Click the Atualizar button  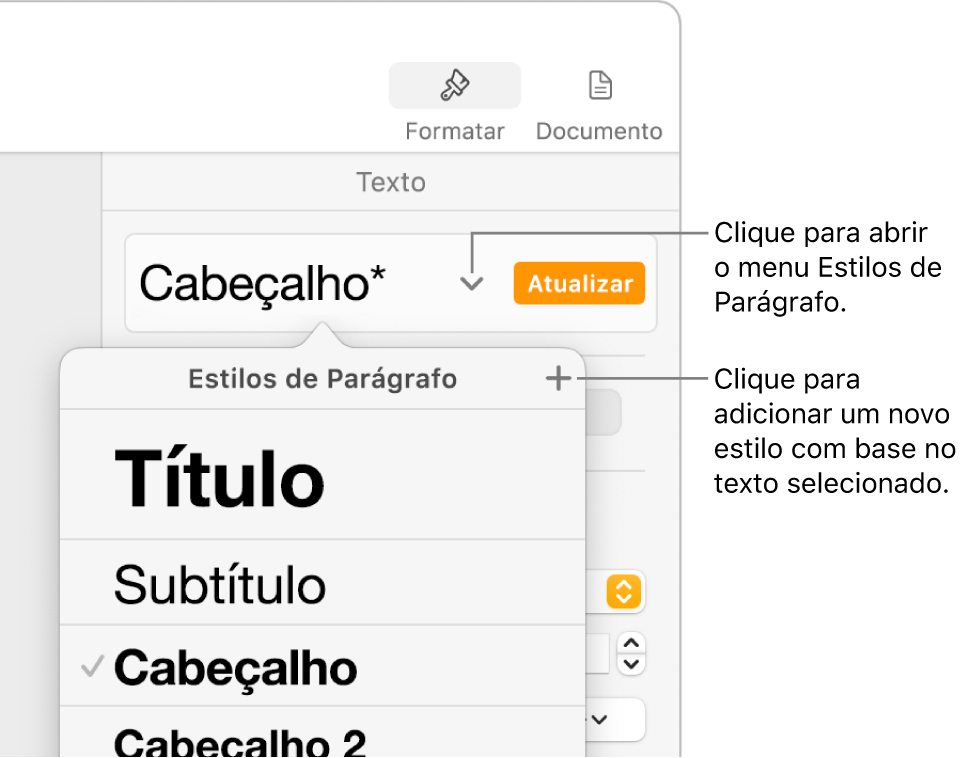[x=579, y=283]
